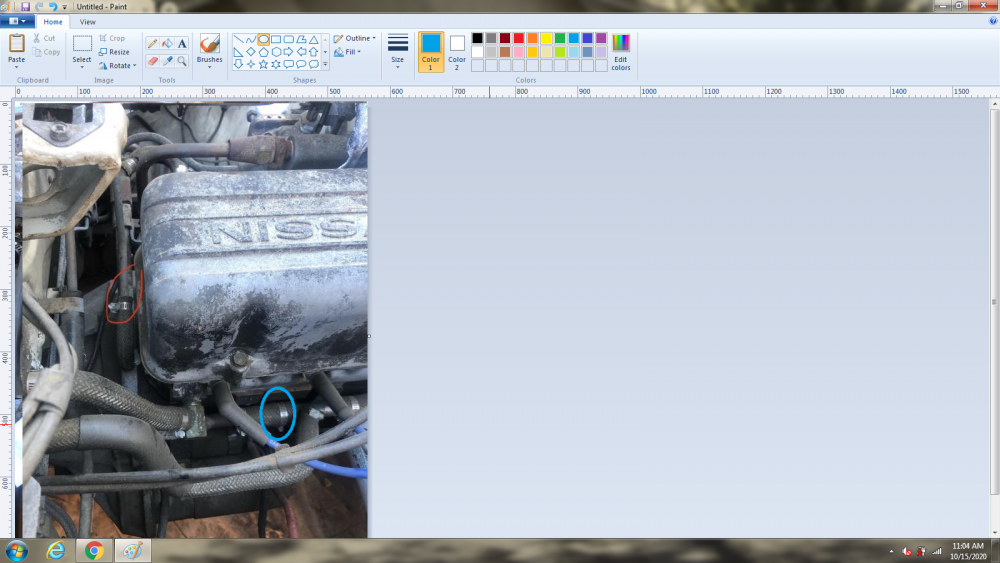Open the Windows Start button
Screen dimensions: 1000x563
(x=17, y=551)
